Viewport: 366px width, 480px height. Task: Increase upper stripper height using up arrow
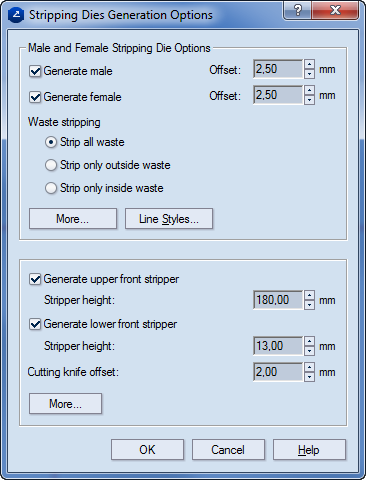pyautogui.click(x=309, y=295)
